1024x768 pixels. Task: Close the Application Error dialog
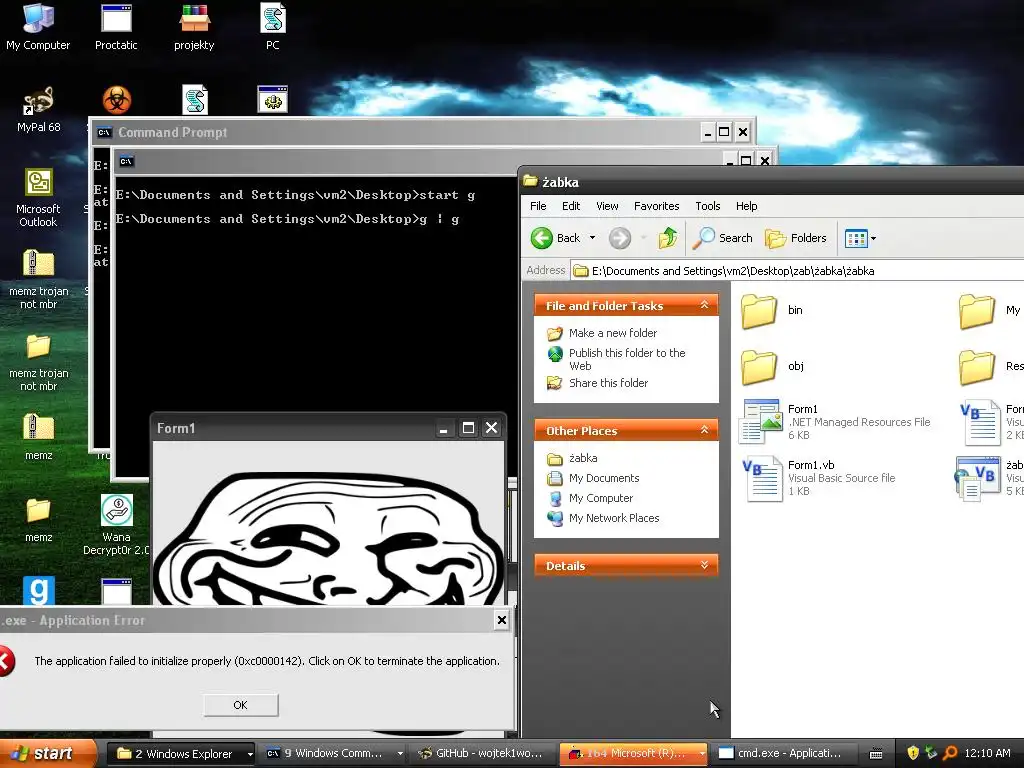[502, 620]
